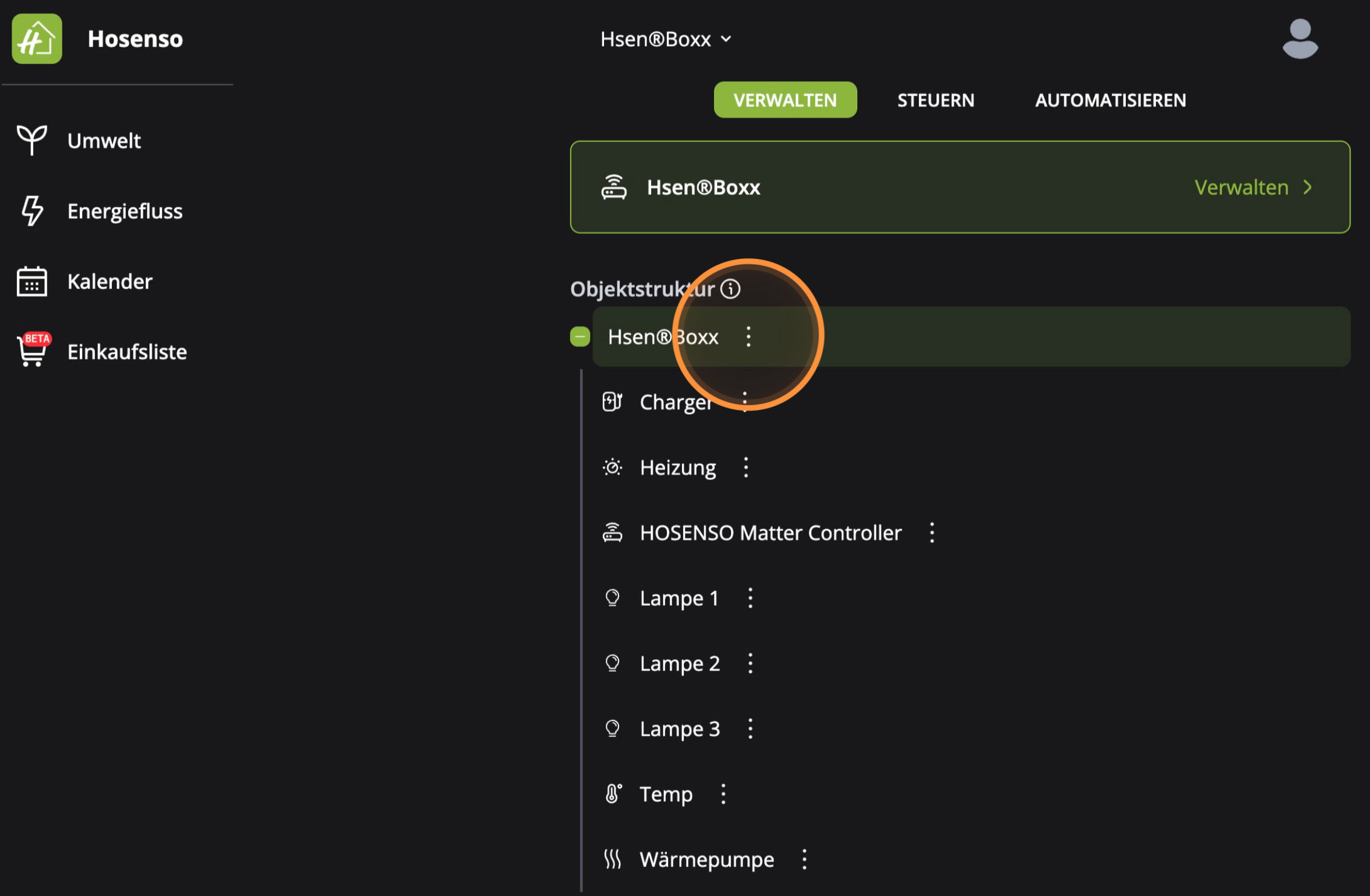Click the Wärmepumpe heat icon
This screenshot has height=896, width=1370.
(612, 859)
